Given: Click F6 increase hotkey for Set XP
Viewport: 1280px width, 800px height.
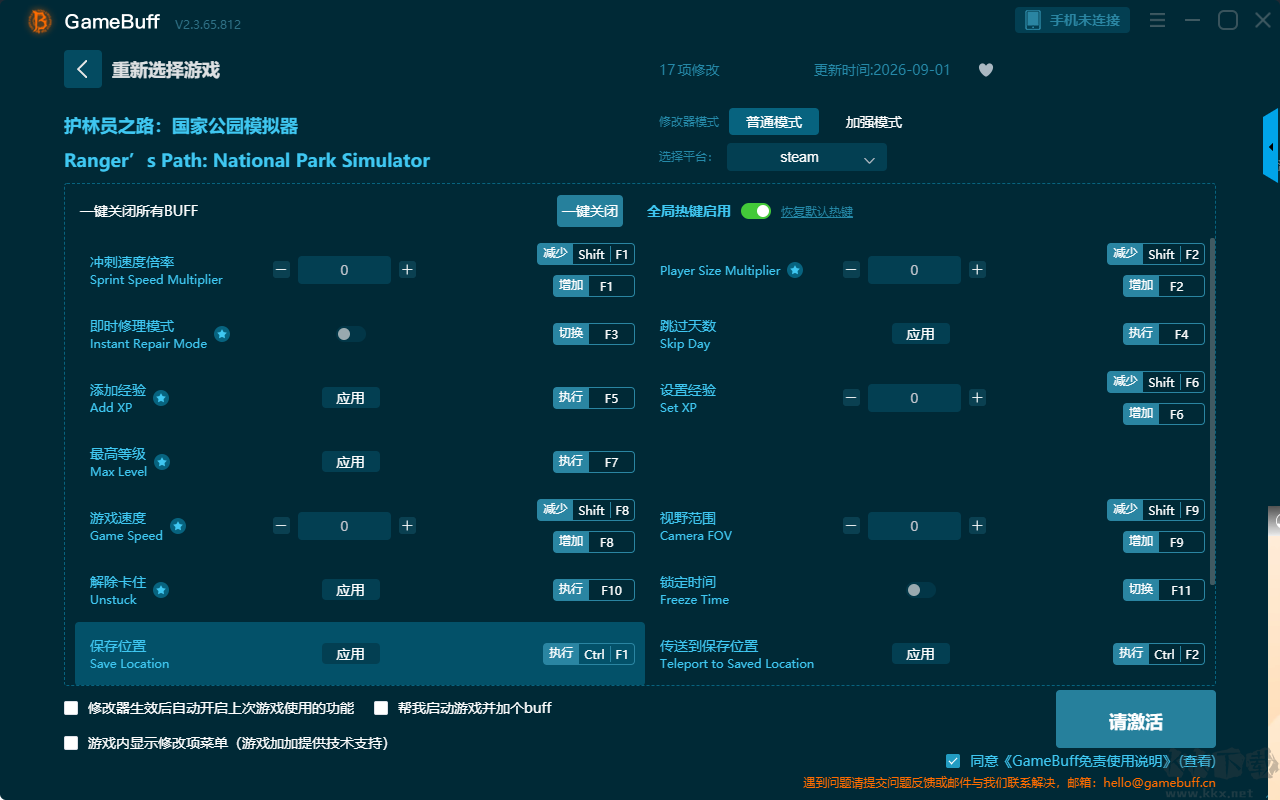Looking at the screenshot, I should point(1164,414).
